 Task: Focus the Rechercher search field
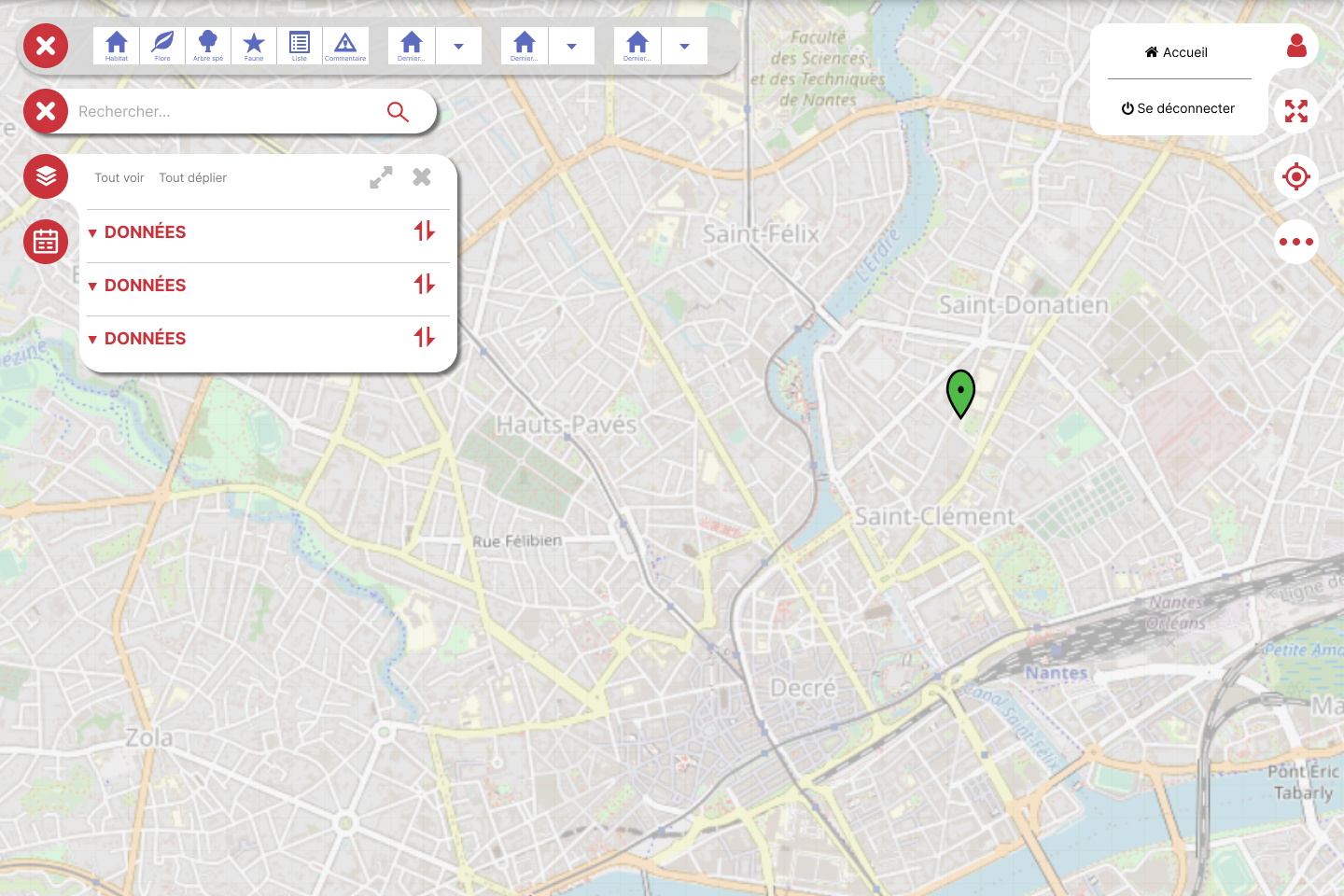click(224, 112)
